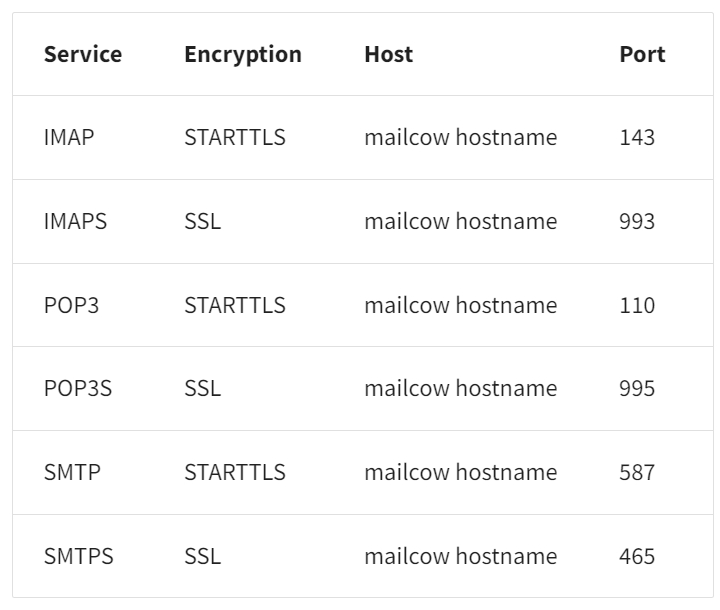Click the Encryption column header
The height and width of the screenshot is (610, 720).
(242, 54)
